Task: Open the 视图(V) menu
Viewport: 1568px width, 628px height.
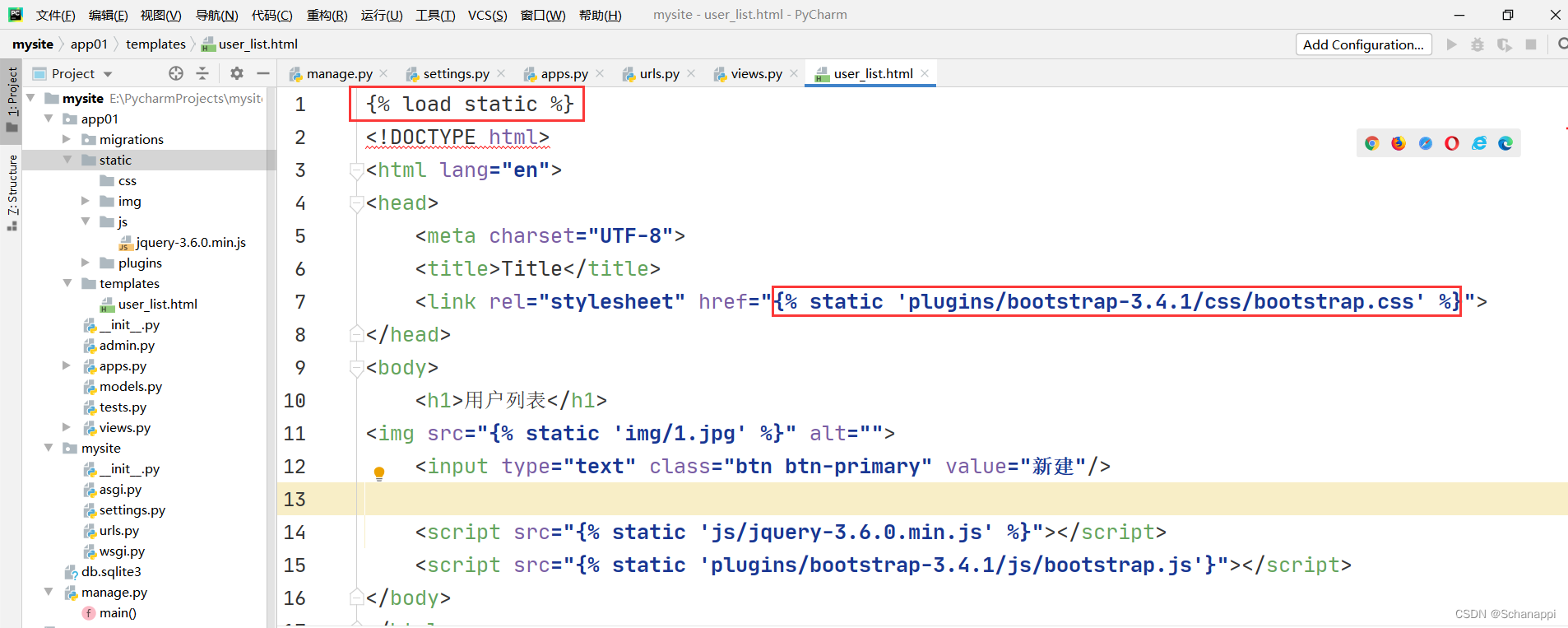Action: (x=160, y=15)
